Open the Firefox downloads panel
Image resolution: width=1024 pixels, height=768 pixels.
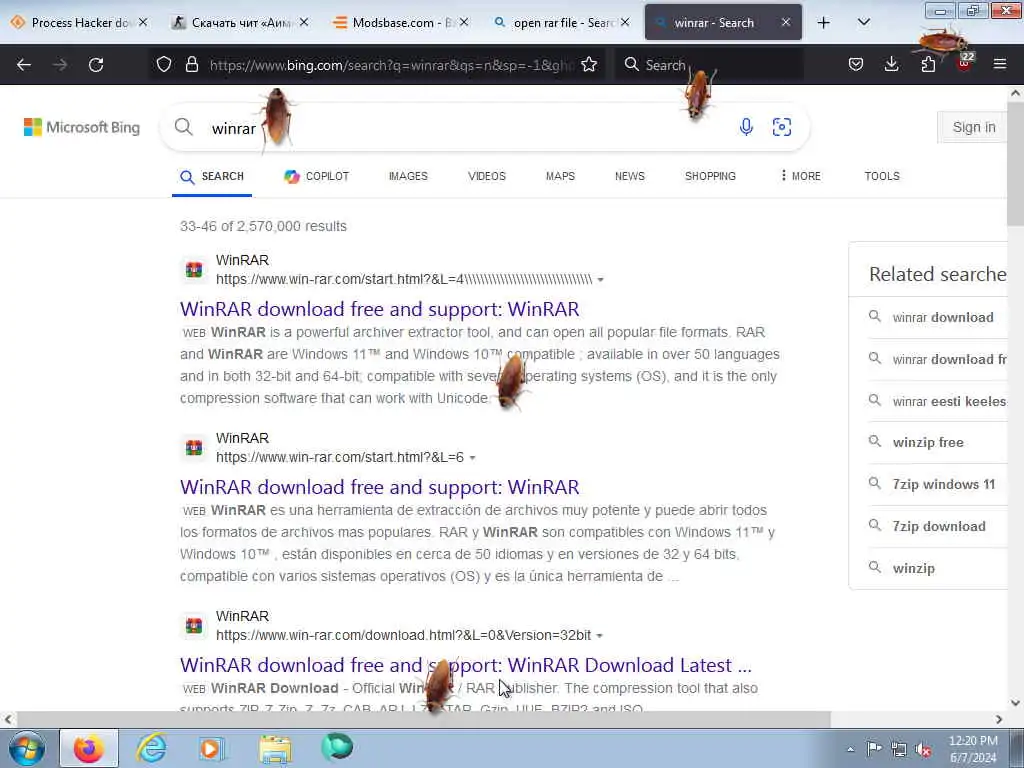pos(891,64)
